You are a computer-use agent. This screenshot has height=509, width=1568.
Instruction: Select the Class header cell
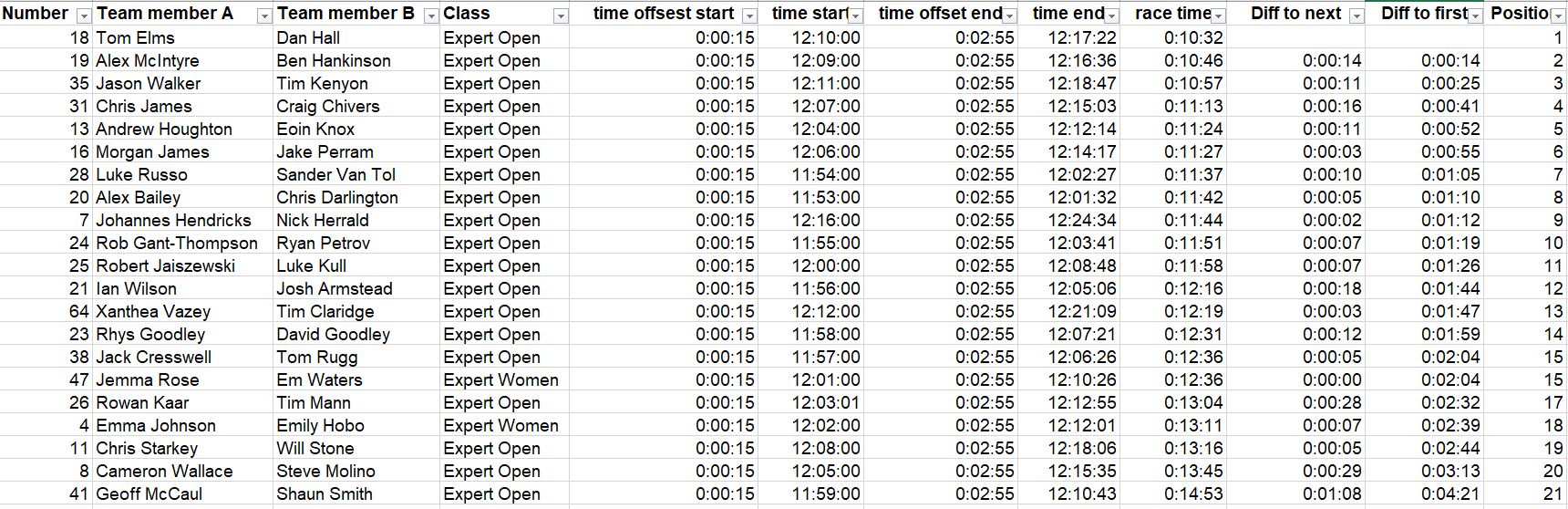click(x=505, y=13)
